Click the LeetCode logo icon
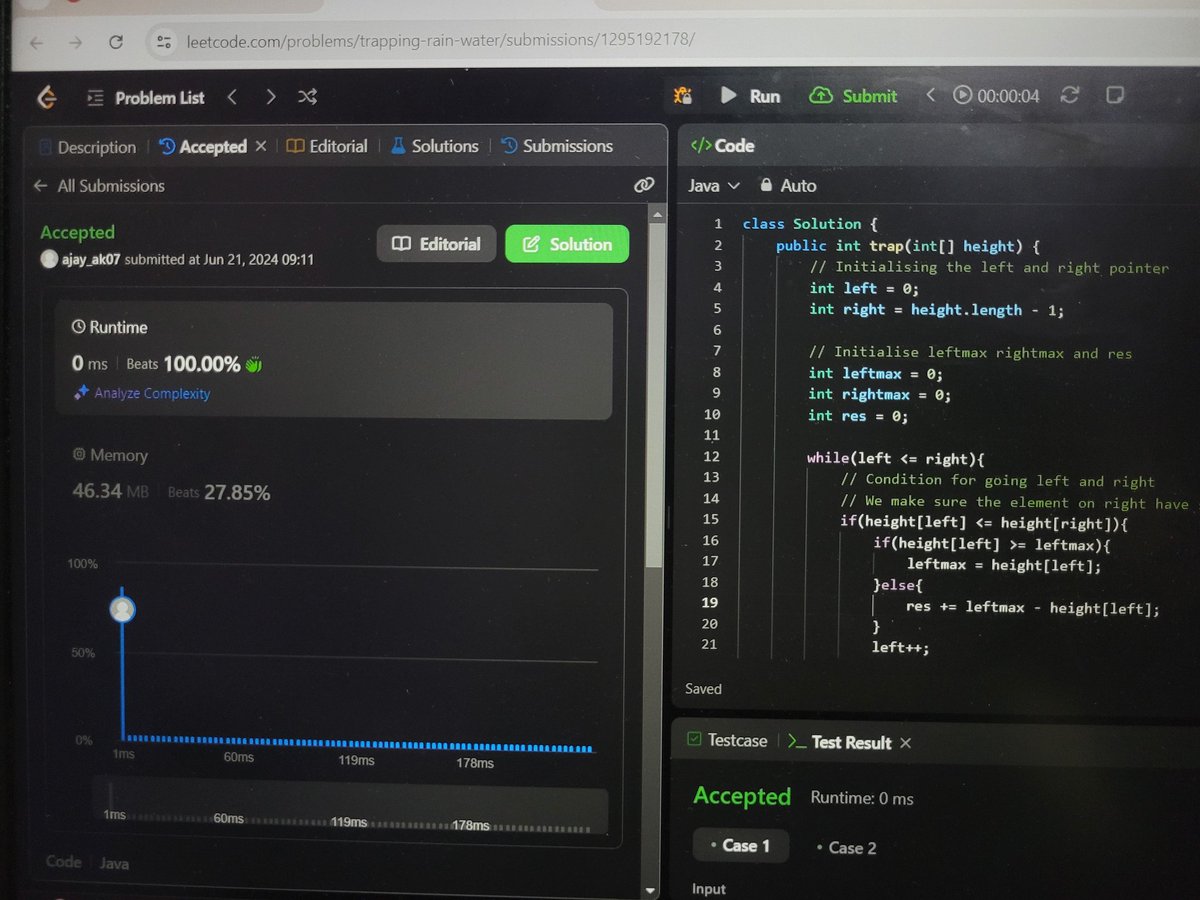Screen dimensions: 1200x900 [46, 97]
